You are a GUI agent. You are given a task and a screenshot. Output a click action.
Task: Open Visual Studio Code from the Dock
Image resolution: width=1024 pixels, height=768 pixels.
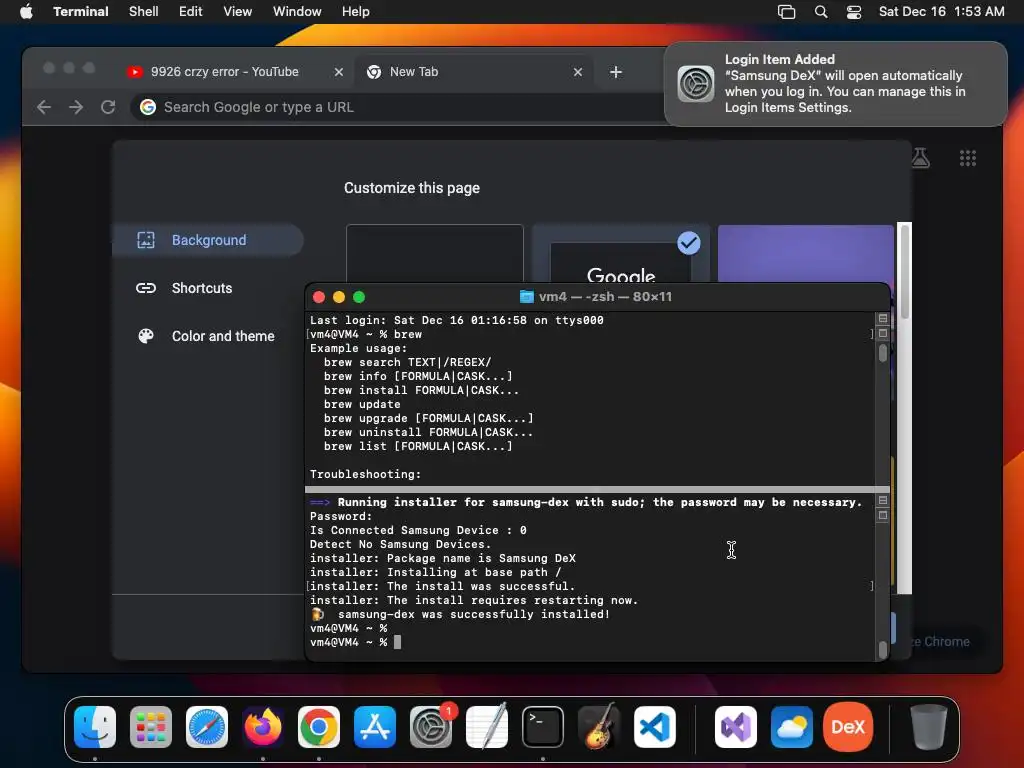(655, 727)
